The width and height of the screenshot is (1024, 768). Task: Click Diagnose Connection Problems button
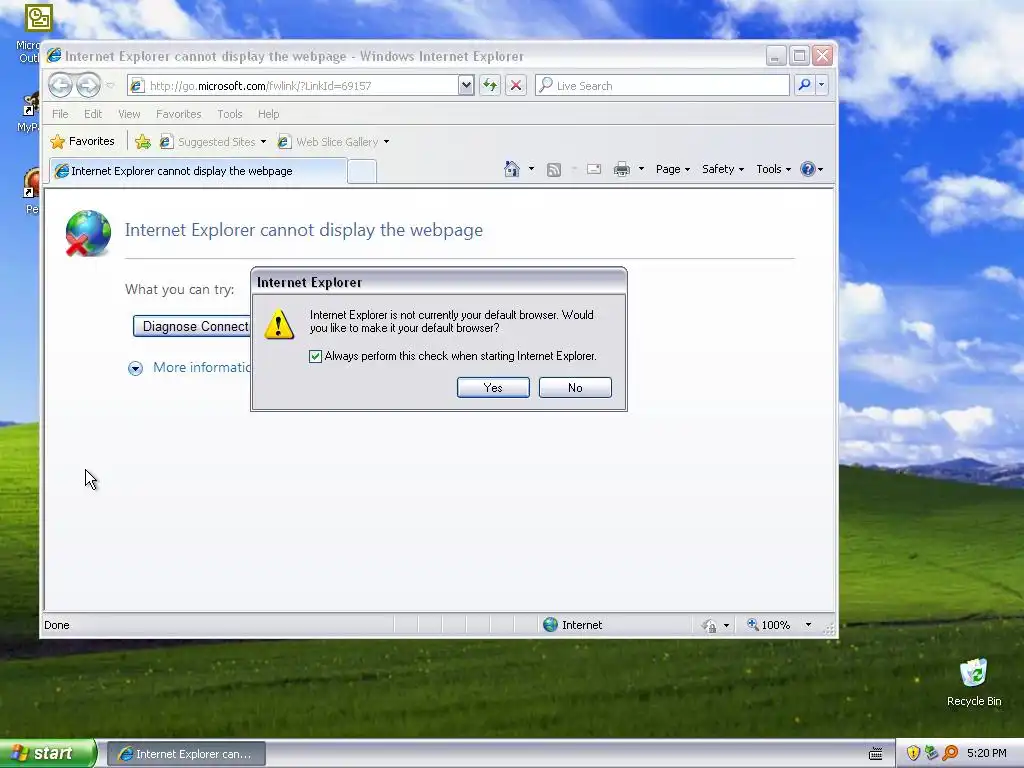pyautogui.click(x=192, y=327)
